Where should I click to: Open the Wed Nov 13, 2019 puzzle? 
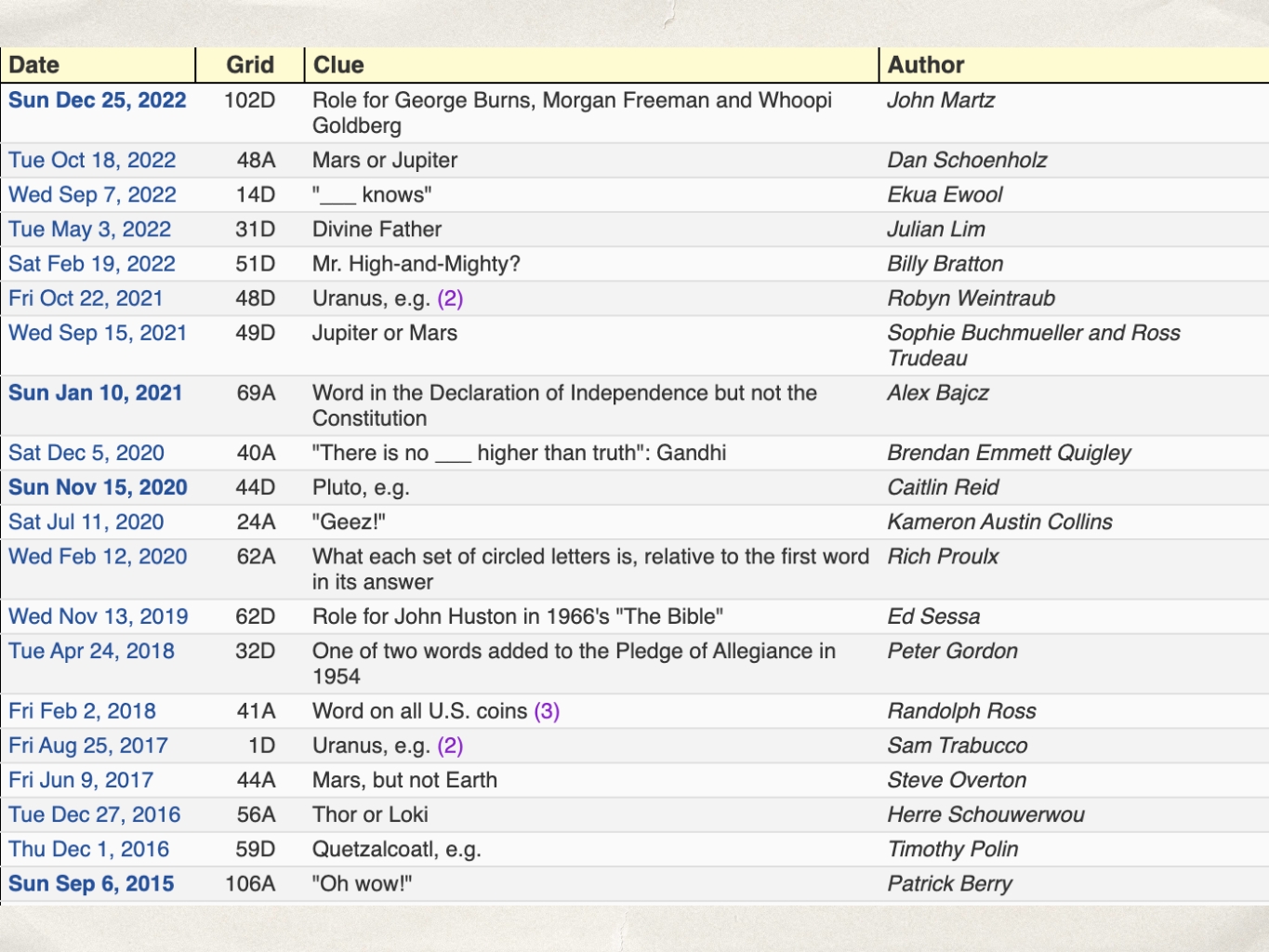(99, 616)
